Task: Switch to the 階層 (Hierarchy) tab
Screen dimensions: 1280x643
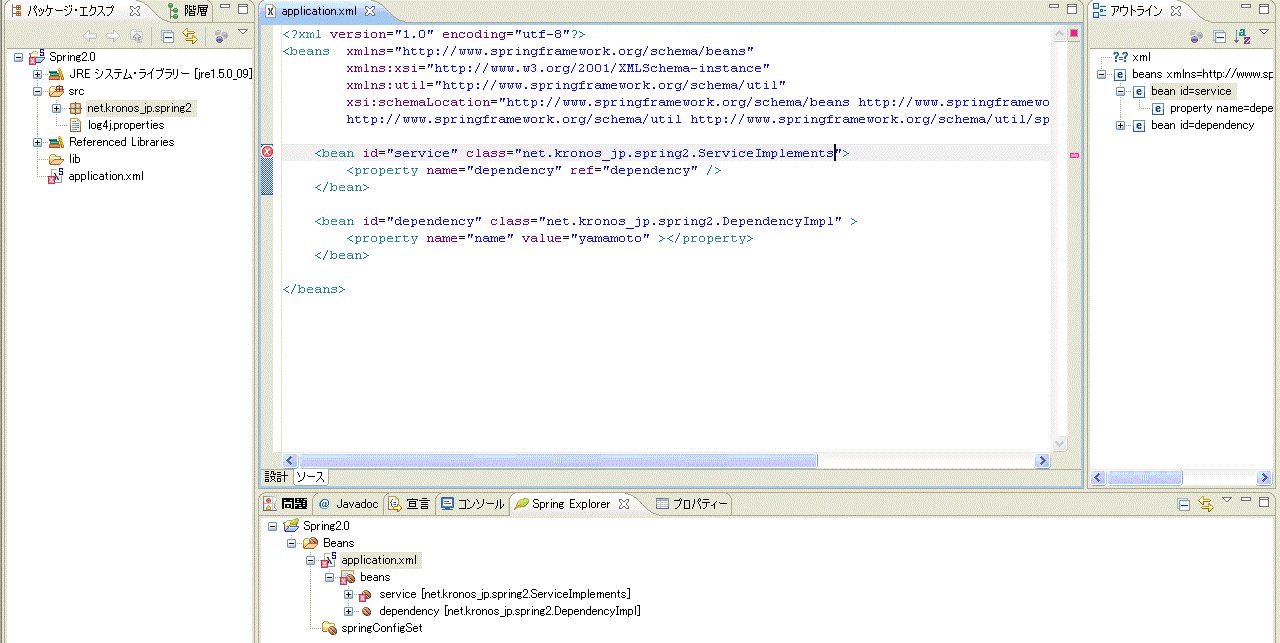Action: [187, 11]
